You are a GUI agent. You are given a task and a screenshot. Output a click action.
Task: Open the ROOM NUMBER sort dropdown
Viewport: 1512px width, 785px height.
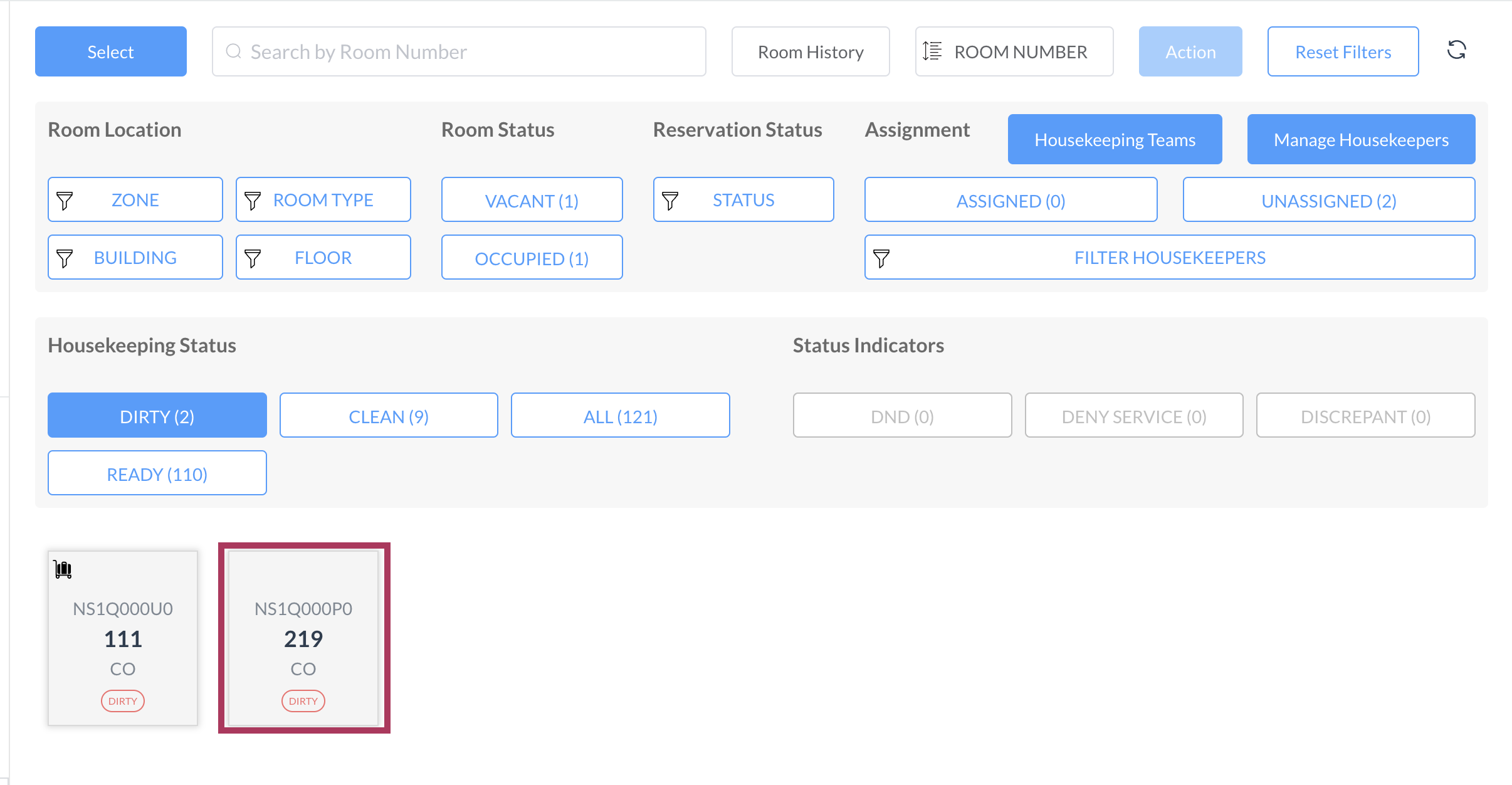pos(1020,52)
